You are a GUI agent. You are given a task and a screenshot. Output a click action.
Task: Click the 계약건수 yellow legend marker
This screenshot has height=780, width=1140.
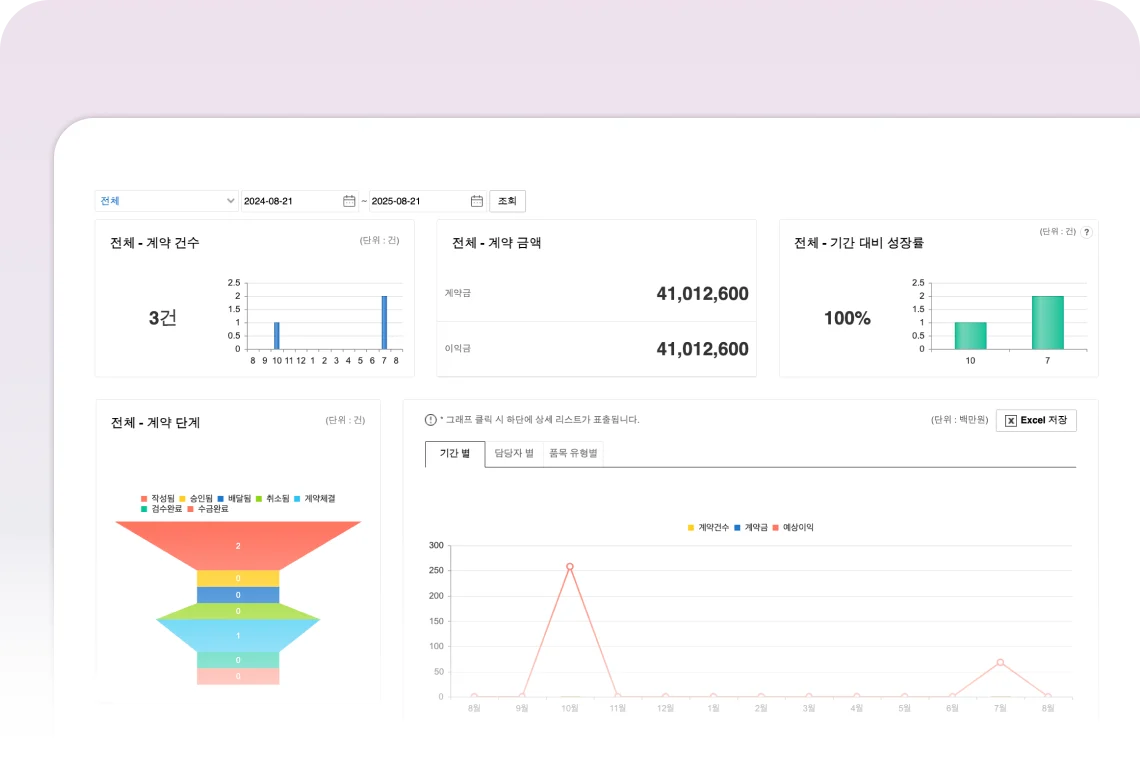click(x=691, y=527)
